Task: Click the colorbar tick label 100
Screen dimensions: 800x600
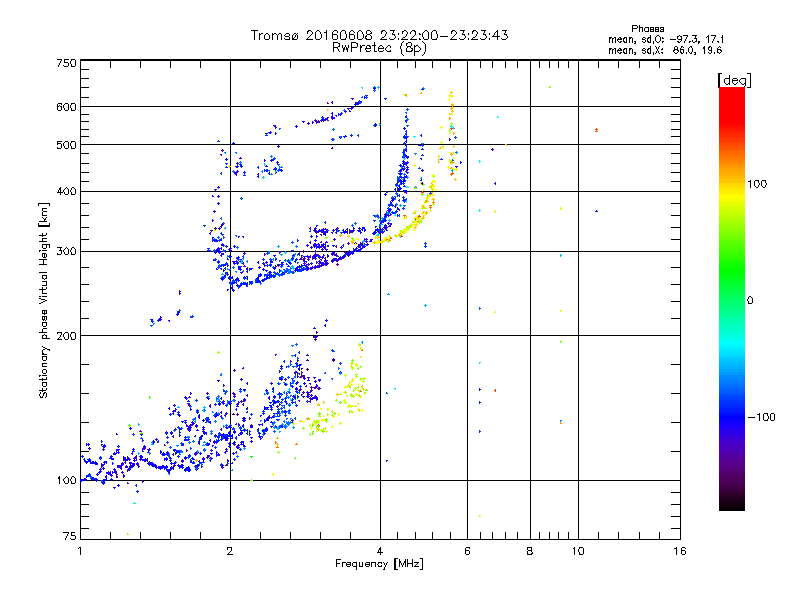Action: (757, 184)
